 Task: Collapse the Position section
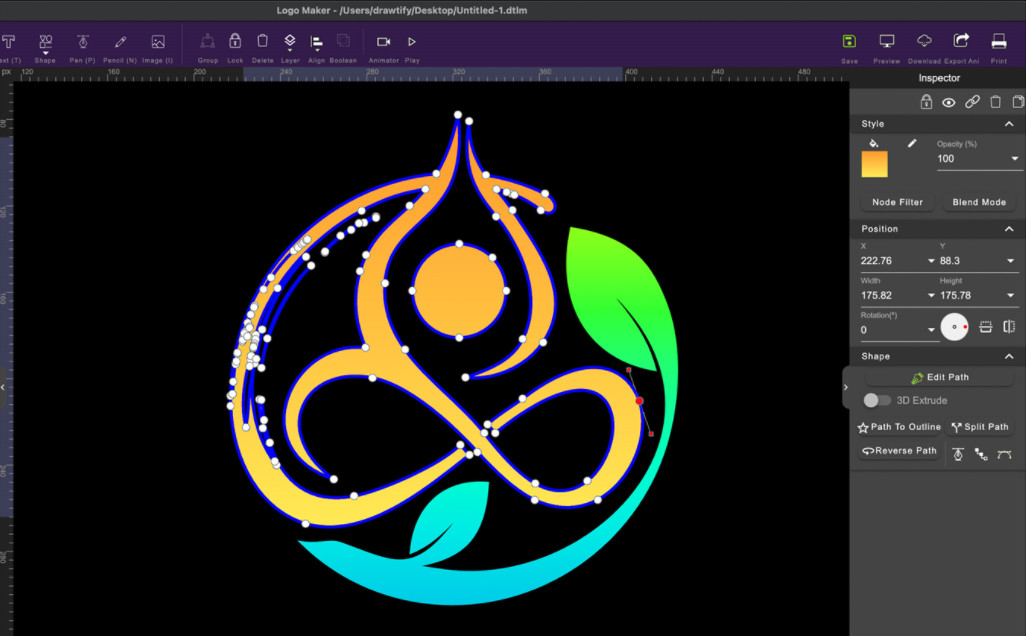tap(1009, 229)
